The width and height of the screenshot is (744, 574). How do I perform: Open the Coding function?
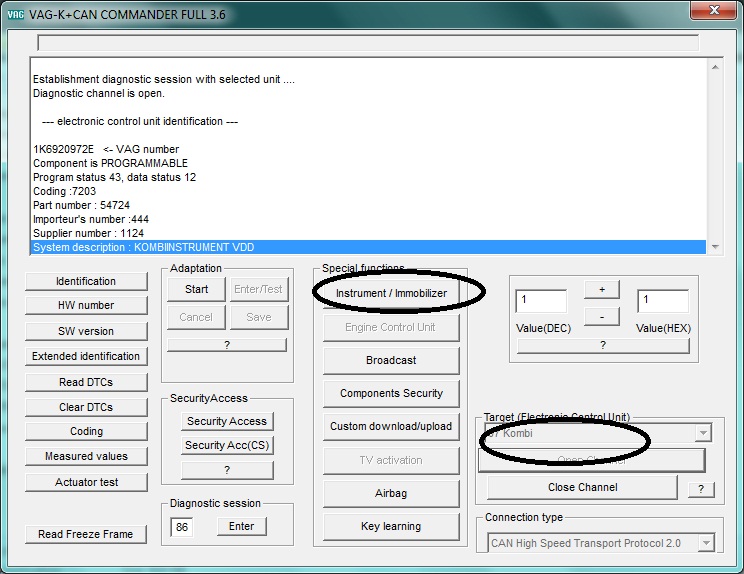(86, 431)
